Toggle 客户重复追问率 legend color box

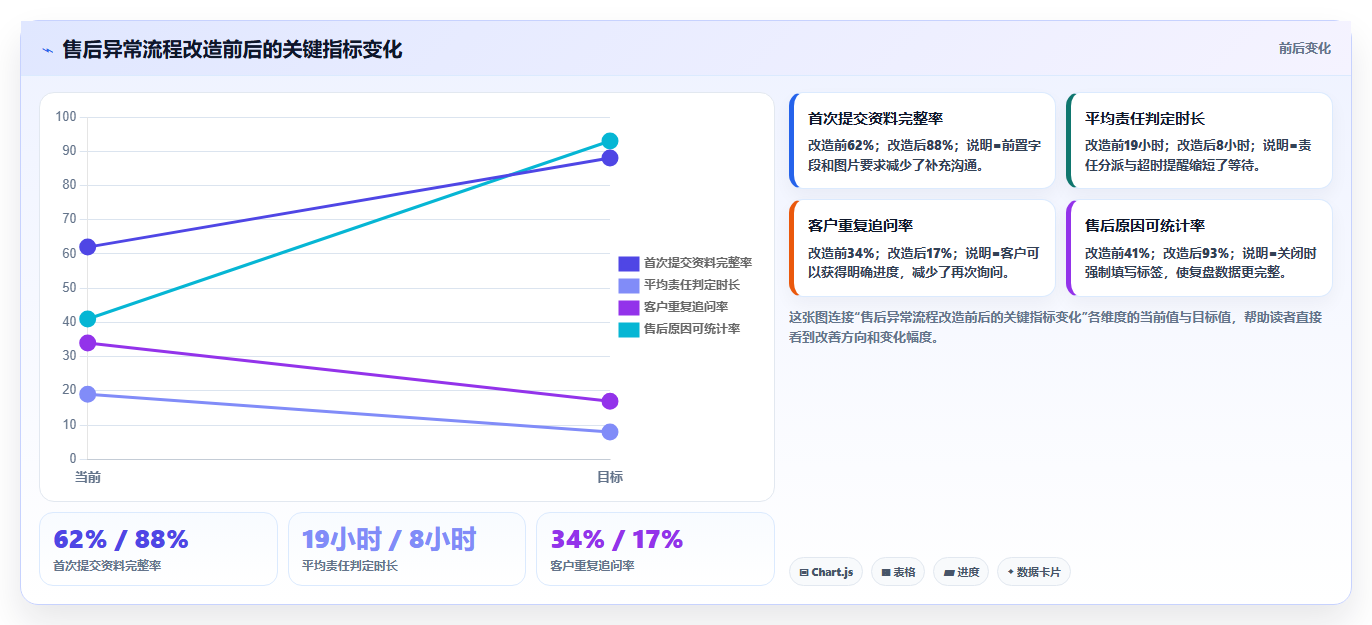point(629,307)
